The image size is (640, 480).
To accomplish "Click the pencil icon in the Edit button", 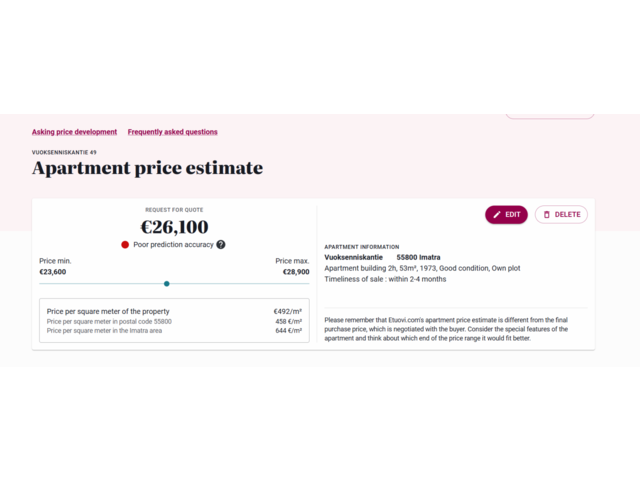I will coord(497,215).
